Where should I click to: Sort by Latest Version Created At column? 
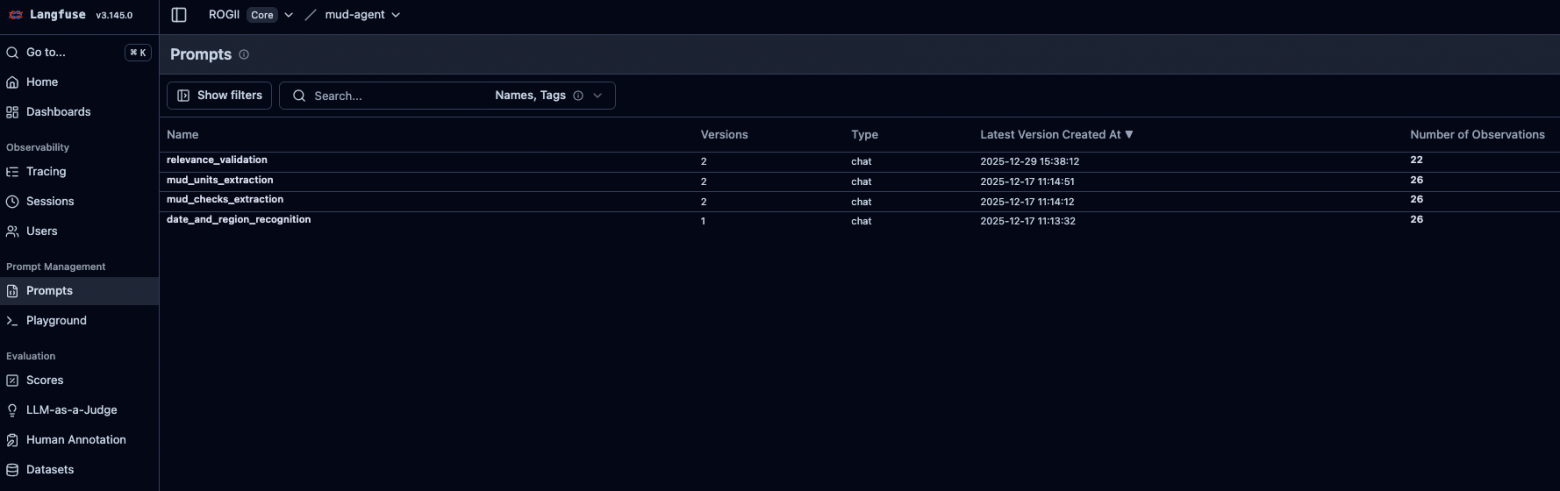point(1056,135)
